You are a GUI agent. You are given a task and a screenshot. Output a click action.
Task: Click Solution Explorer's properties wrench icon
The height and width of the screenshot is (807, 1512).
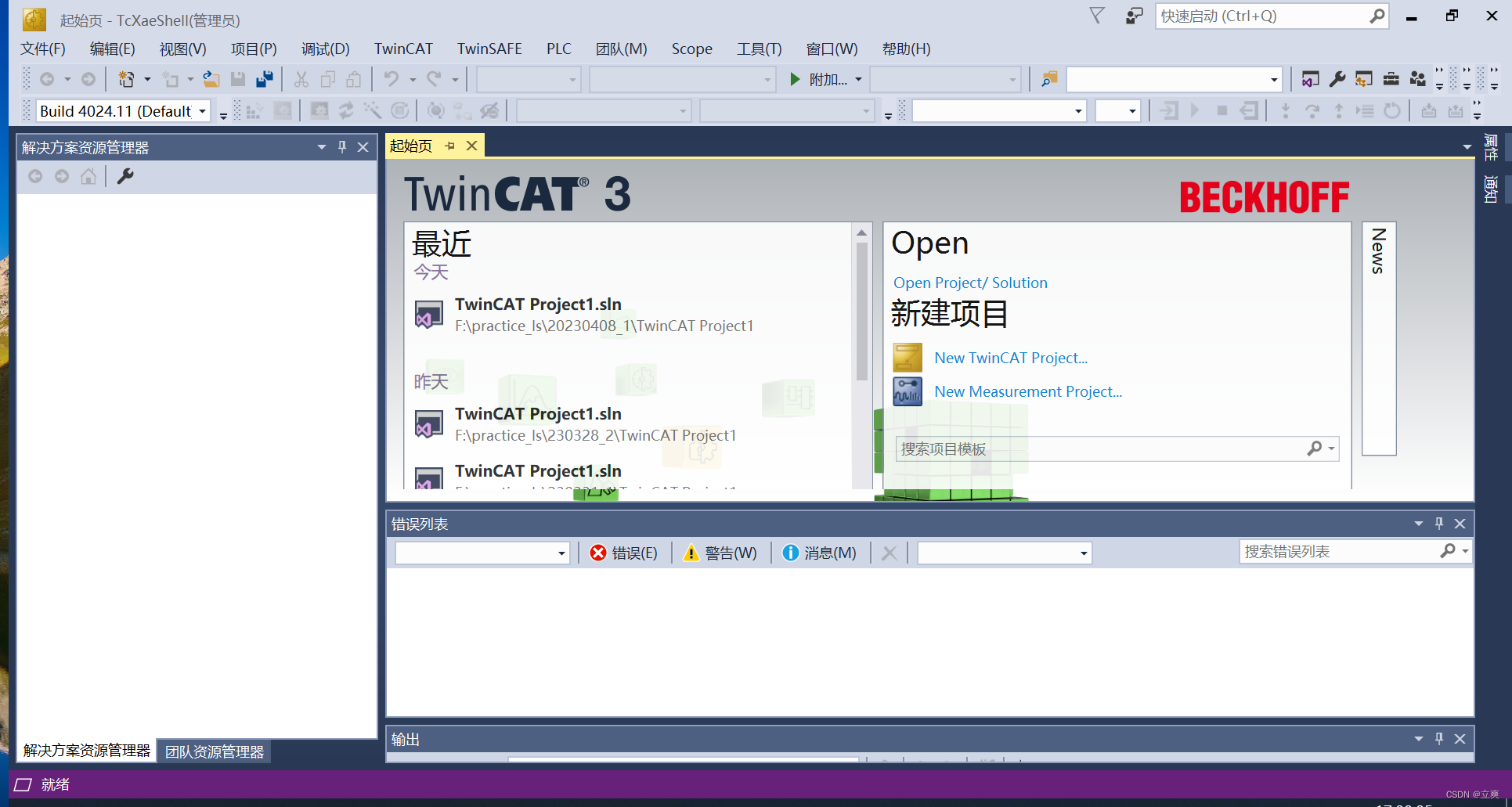[x=125, y=176]
